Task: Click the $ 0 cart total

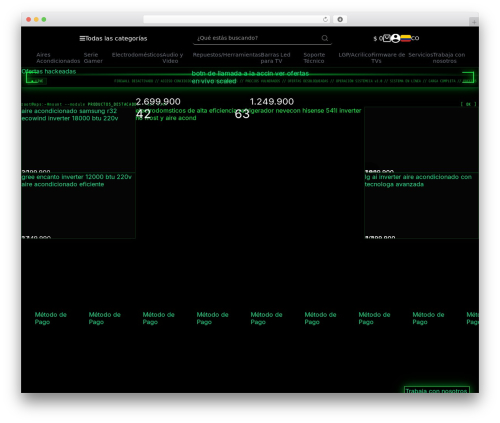Action: click(x=378, y=39)
